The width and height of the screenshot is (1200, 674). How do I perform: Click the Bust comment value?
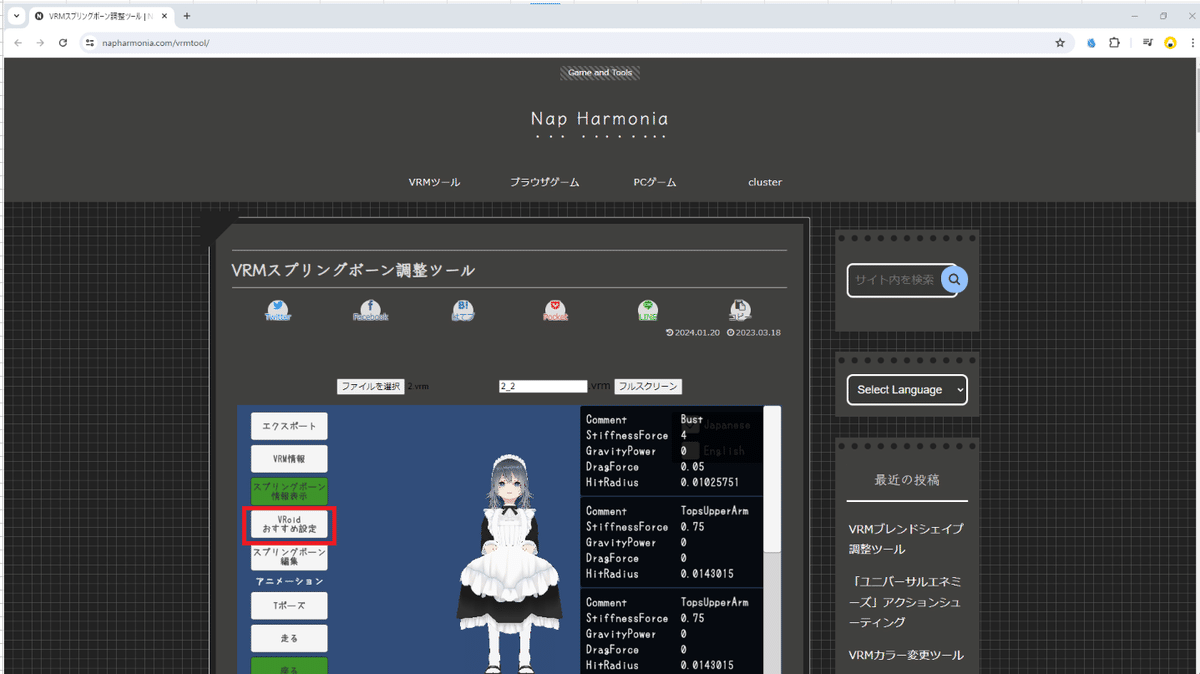[x=692, y=420]
